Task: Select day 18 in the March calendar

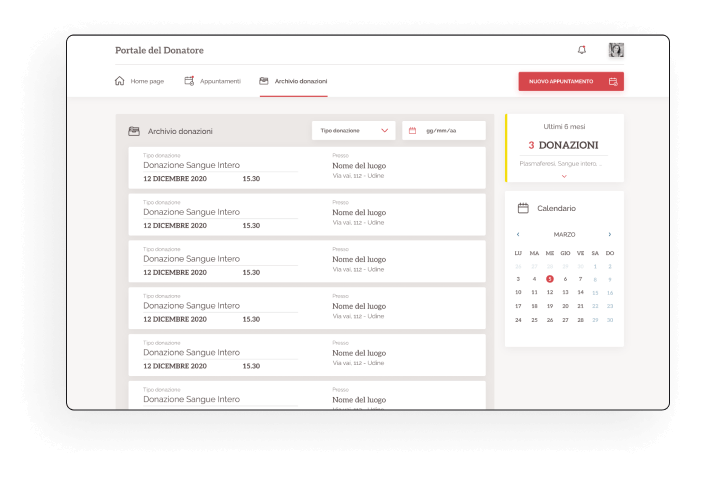Action: click(534, 306)
